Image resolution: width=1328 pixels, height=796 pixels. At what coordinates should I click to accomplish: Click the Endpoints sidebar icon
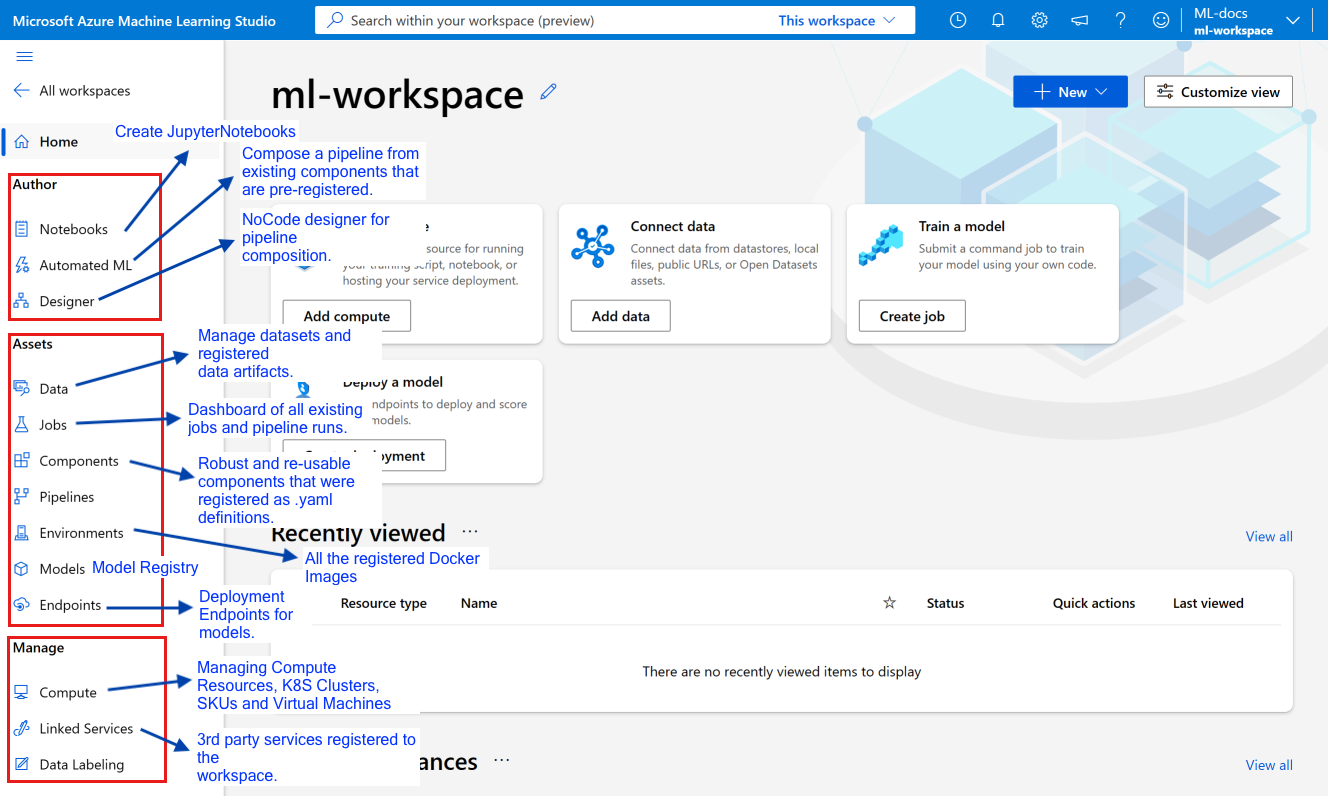coord(21,605)
